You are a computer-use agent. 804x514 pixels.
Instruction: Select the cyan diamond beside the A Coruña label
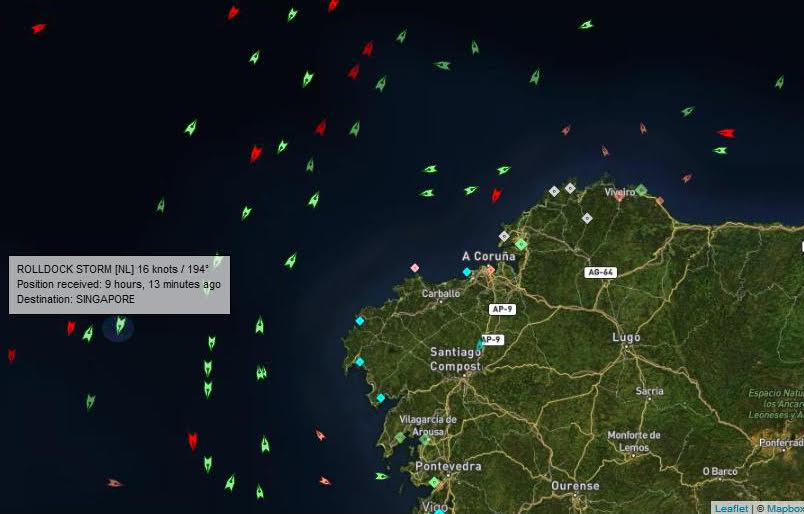tap(467, 272)
